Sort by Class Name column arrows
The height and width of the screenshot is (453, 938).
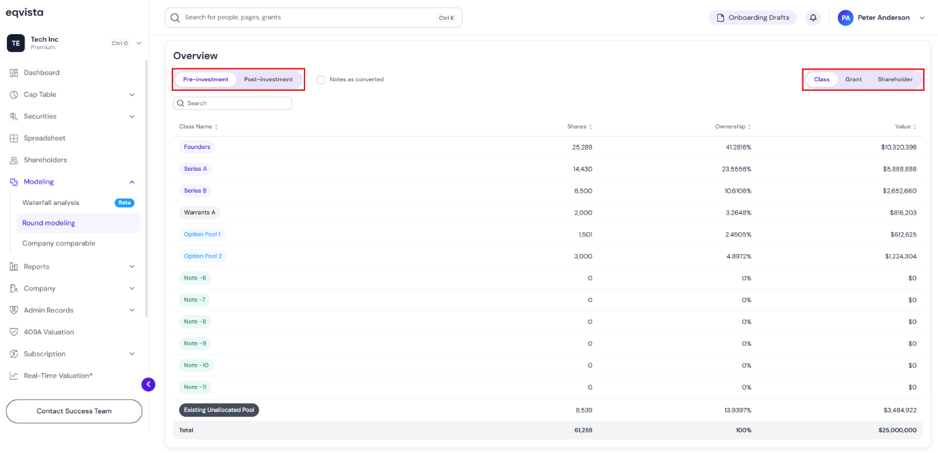pyautogui.click(x=217, y=127)
